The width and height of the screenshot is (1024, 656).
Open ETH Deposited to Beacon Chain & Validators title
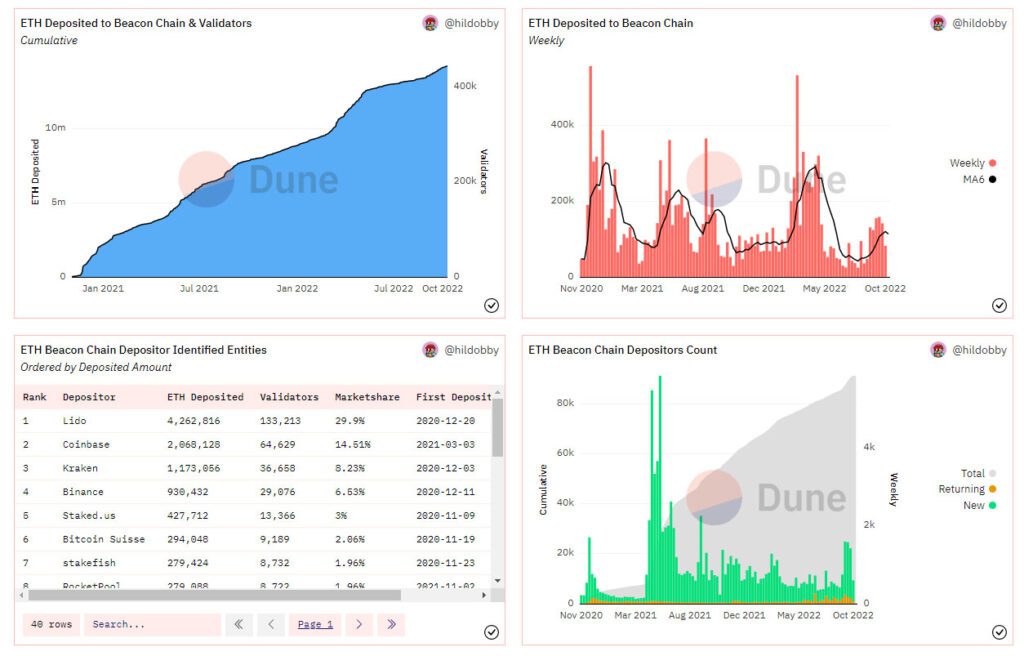pyautogui.click(x=136, y=24)
